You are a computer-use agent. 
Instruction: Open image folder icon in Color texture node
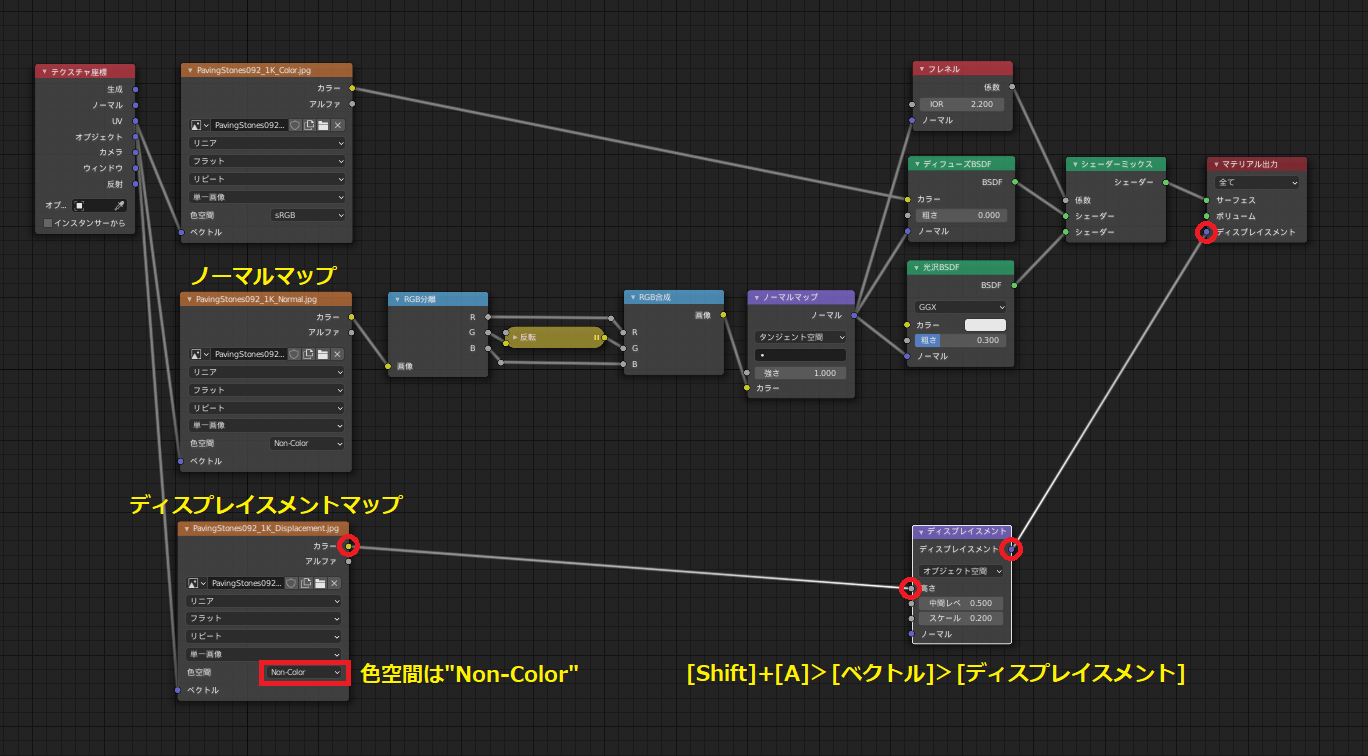coord(323,125)
